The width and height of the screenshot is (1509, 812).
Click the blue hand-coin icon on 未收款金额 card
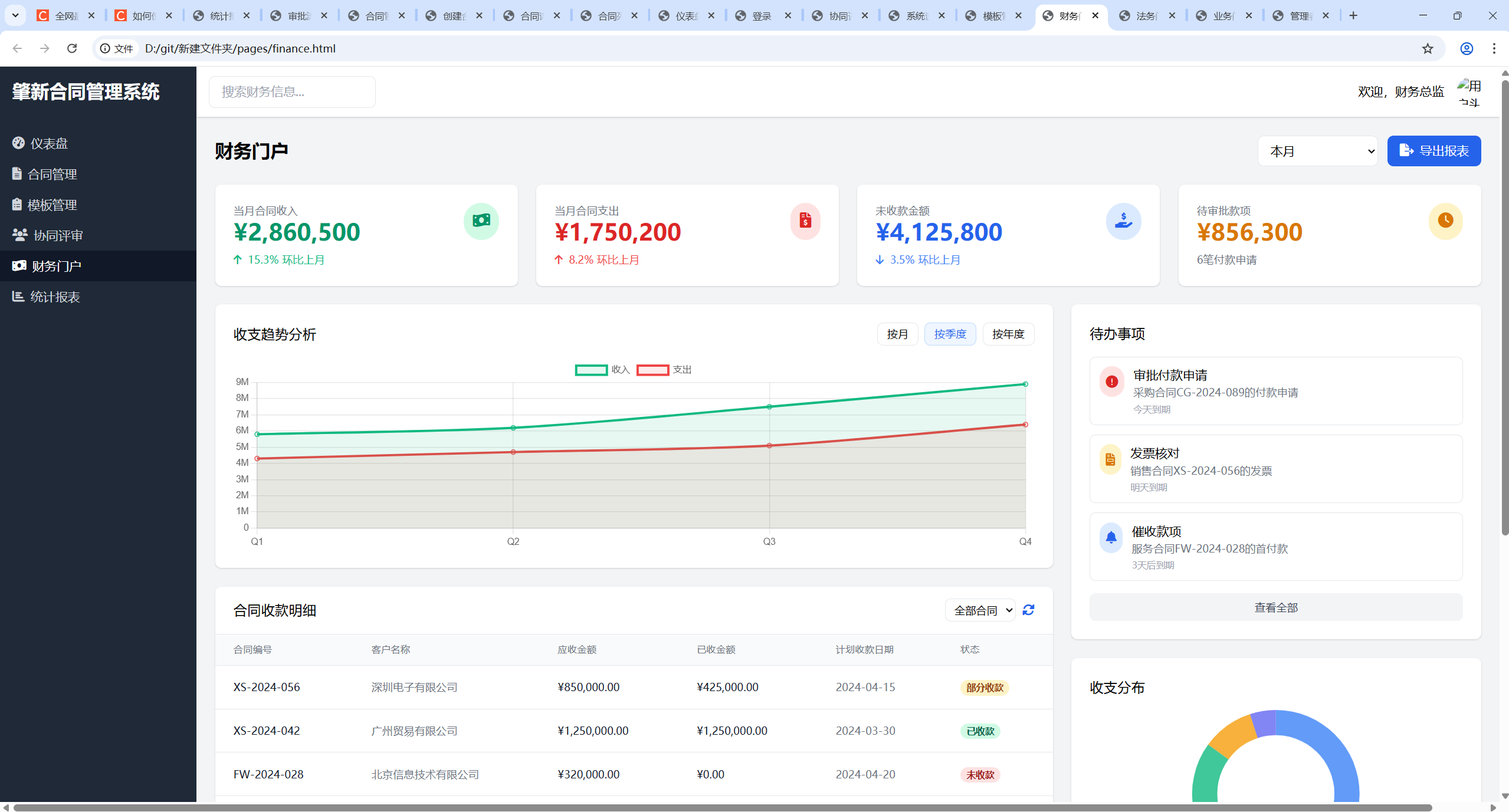1123,221
